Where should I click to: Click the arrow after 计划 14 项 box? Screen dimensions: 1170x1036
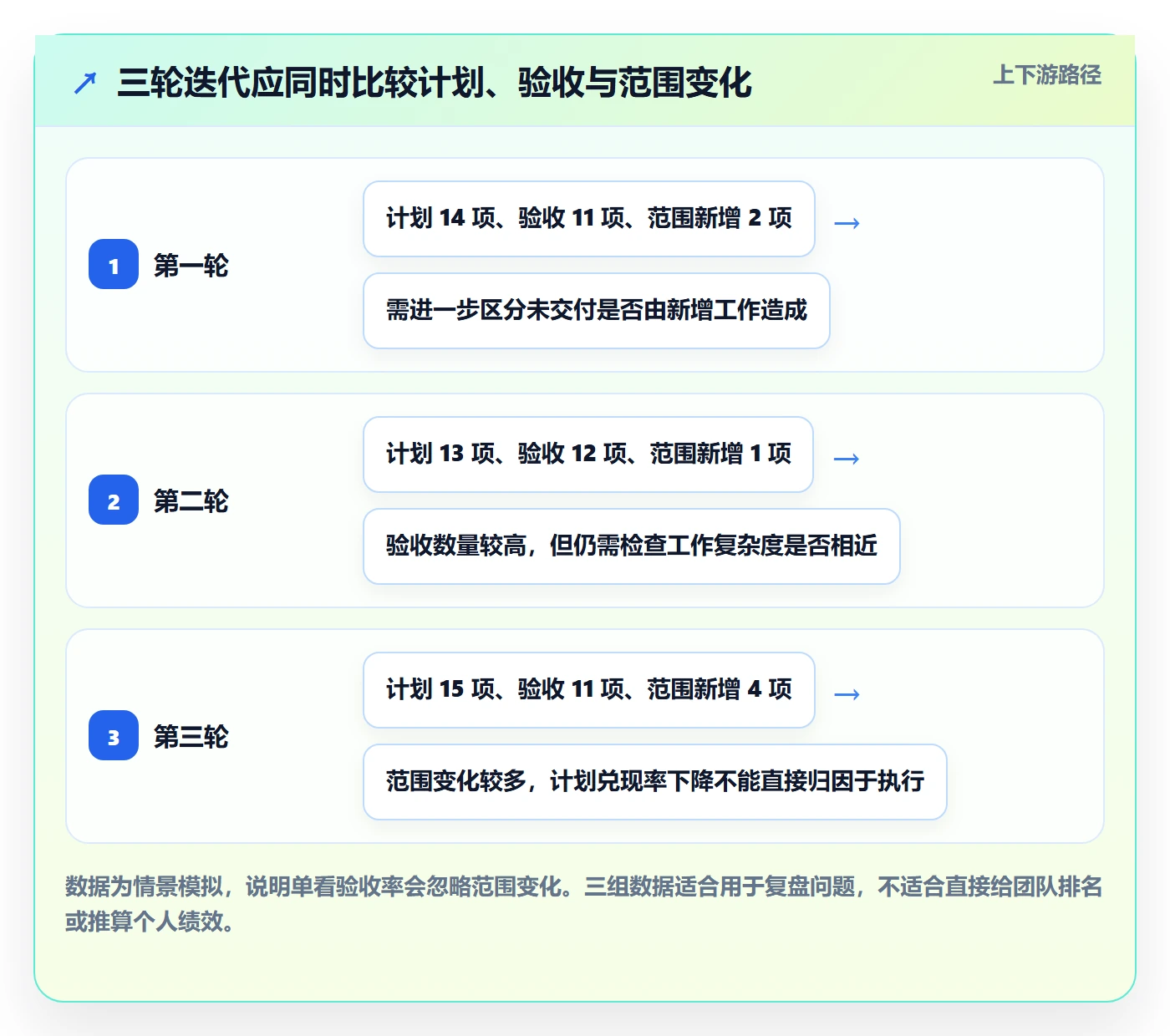click(847, 222)
